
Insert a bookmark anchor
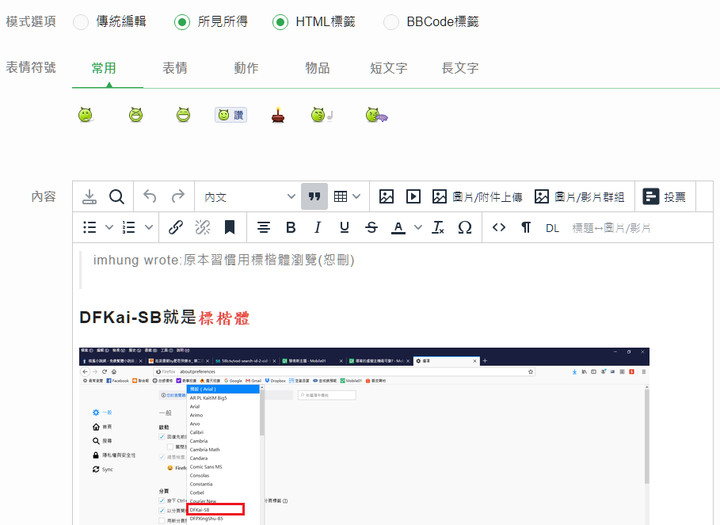[x=230, y=227]
